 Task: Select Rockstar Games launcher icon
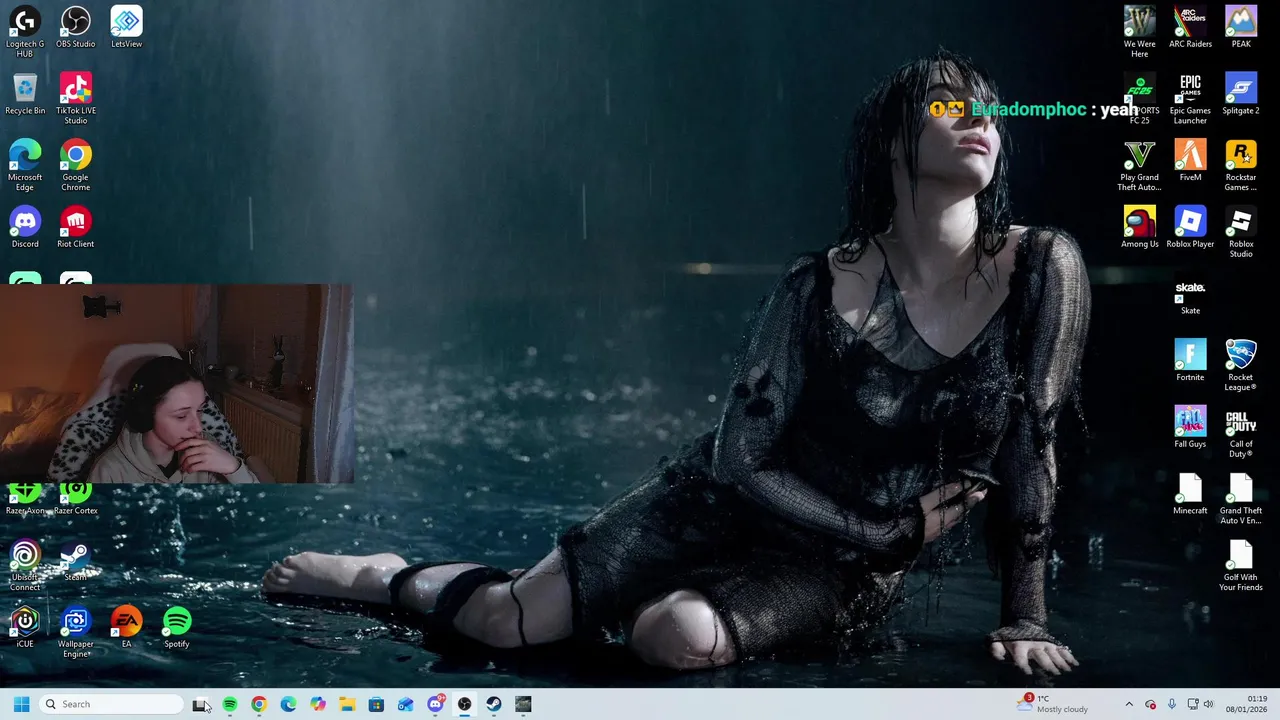click(1241, 165)
